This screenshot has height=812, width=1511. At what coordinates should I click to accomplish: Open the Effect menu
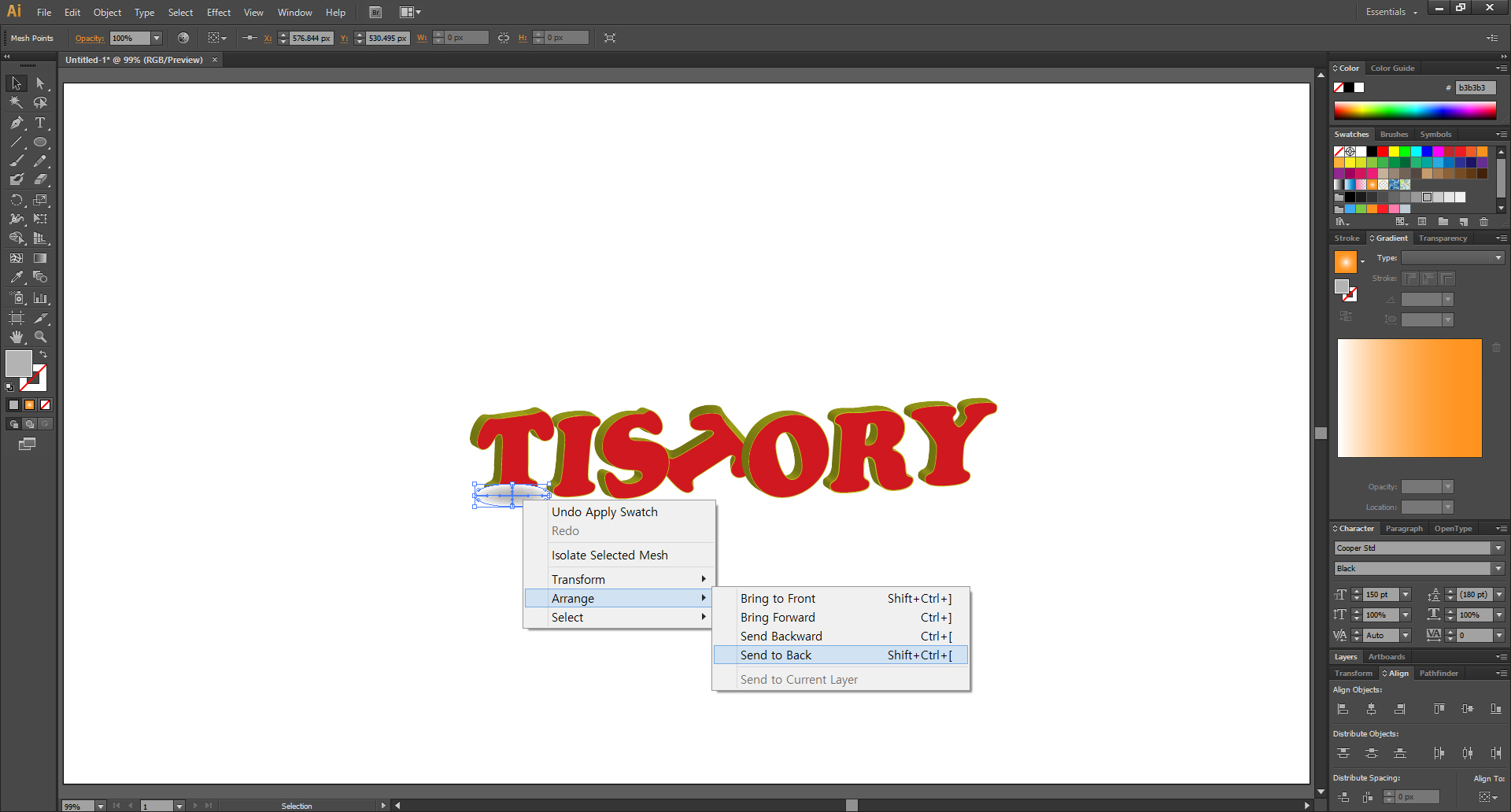[x=218, y=12]
